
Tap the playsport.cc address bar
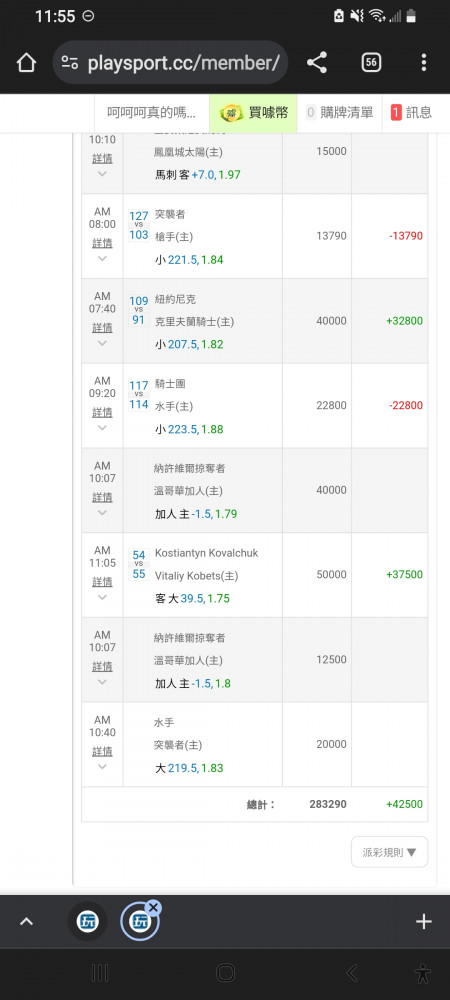pyautogui.click(x=170, y=62)
